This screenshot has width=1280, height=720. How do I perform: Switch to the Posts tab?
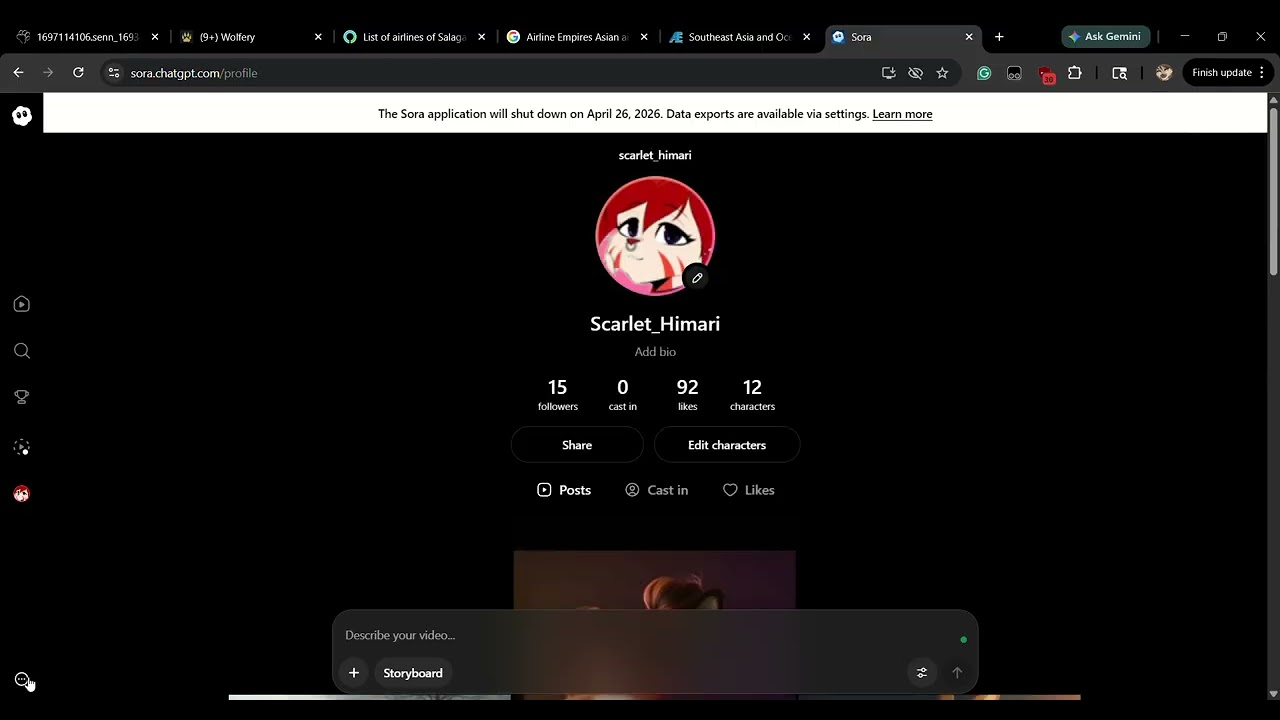[564, 490]
